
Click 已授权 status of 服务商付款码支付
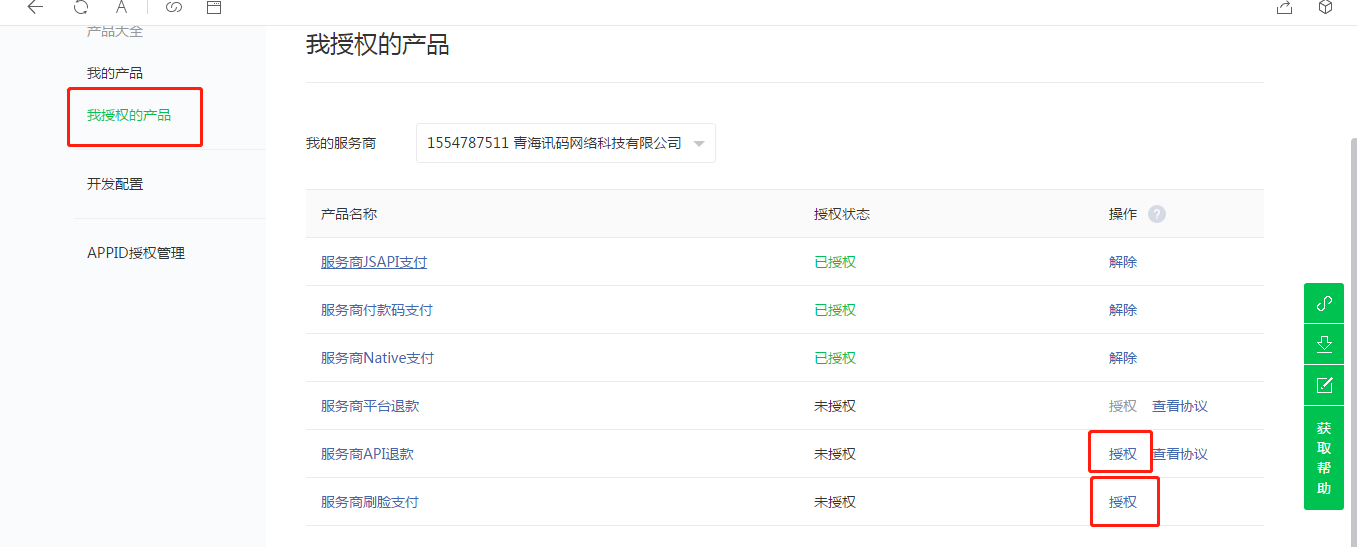835,310
